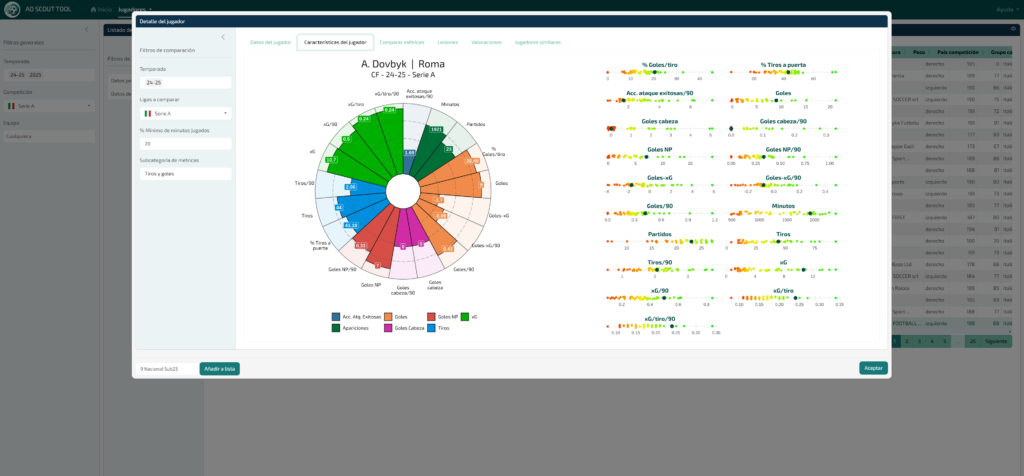Jump to page 26 in background pagination
This screenshot has width=1024, height=476.
972,341
